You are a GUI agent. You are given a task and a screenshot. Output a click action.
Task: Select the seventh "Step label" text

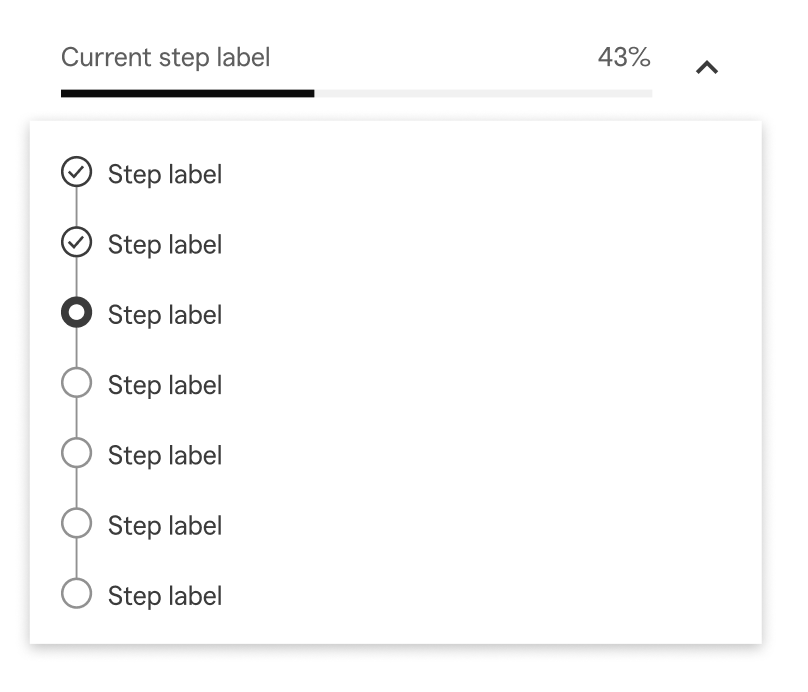pos(165,595)
